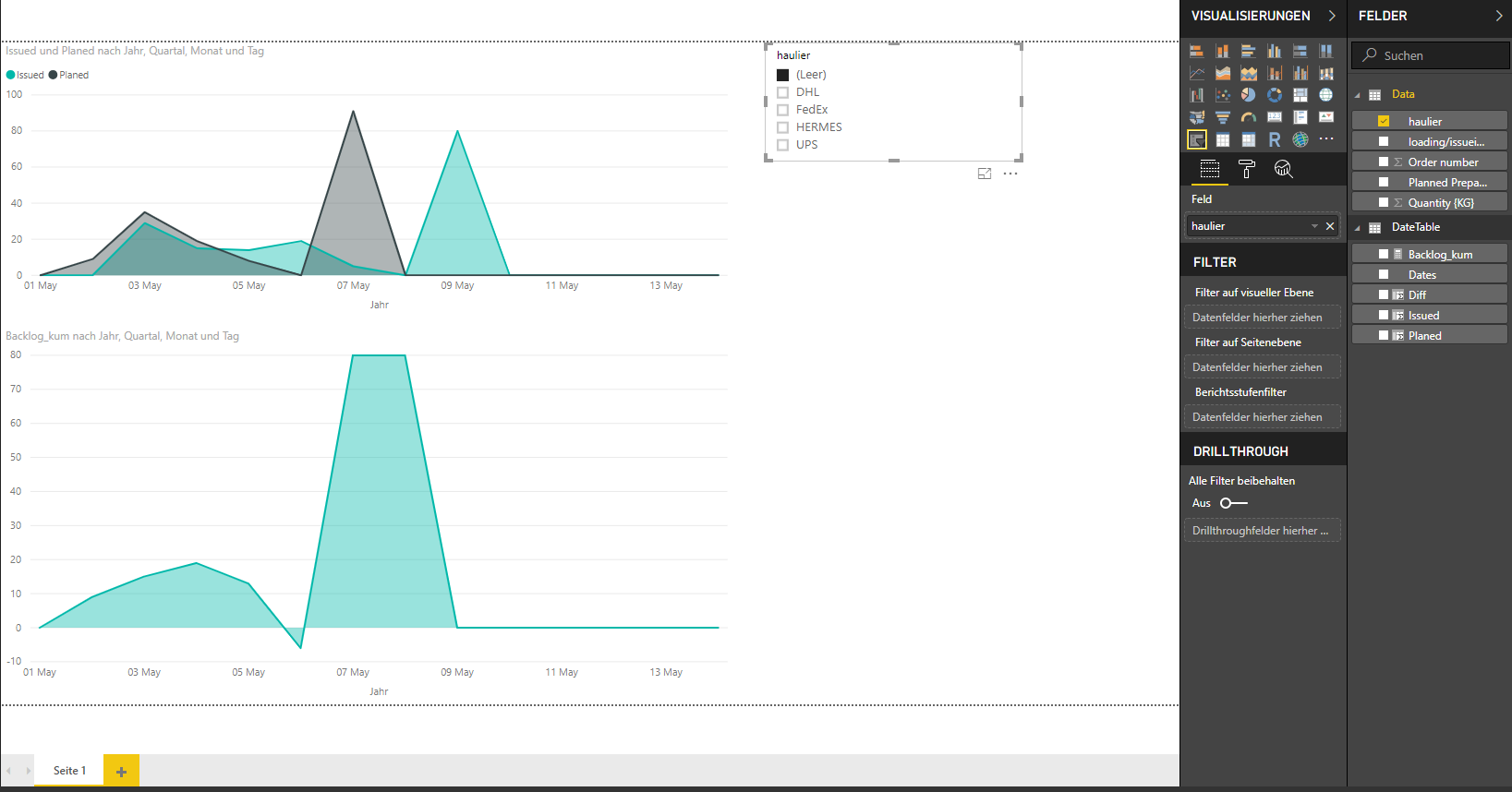Select the gauge visualization
This screenshot has height=792, width=1512.
[x=1249, y=117]
